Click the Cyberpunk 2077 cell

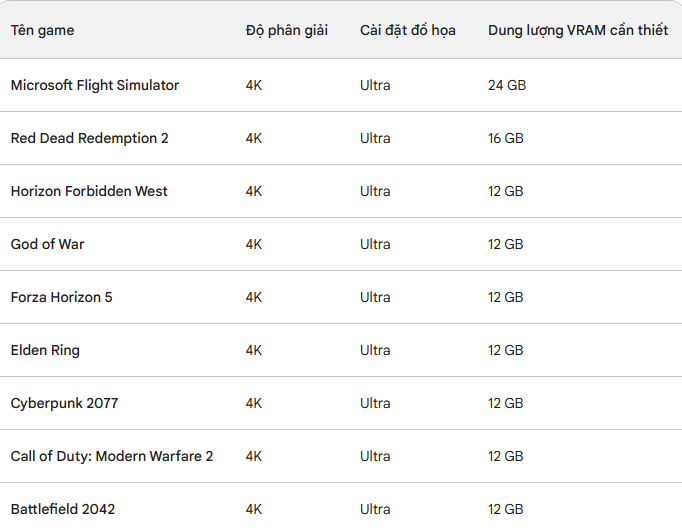64,404
